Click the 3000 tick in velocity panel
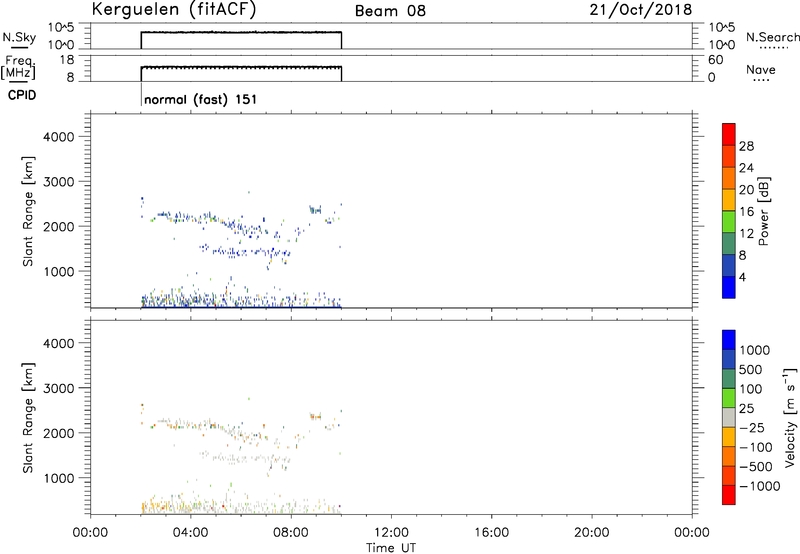 [59, 388]
